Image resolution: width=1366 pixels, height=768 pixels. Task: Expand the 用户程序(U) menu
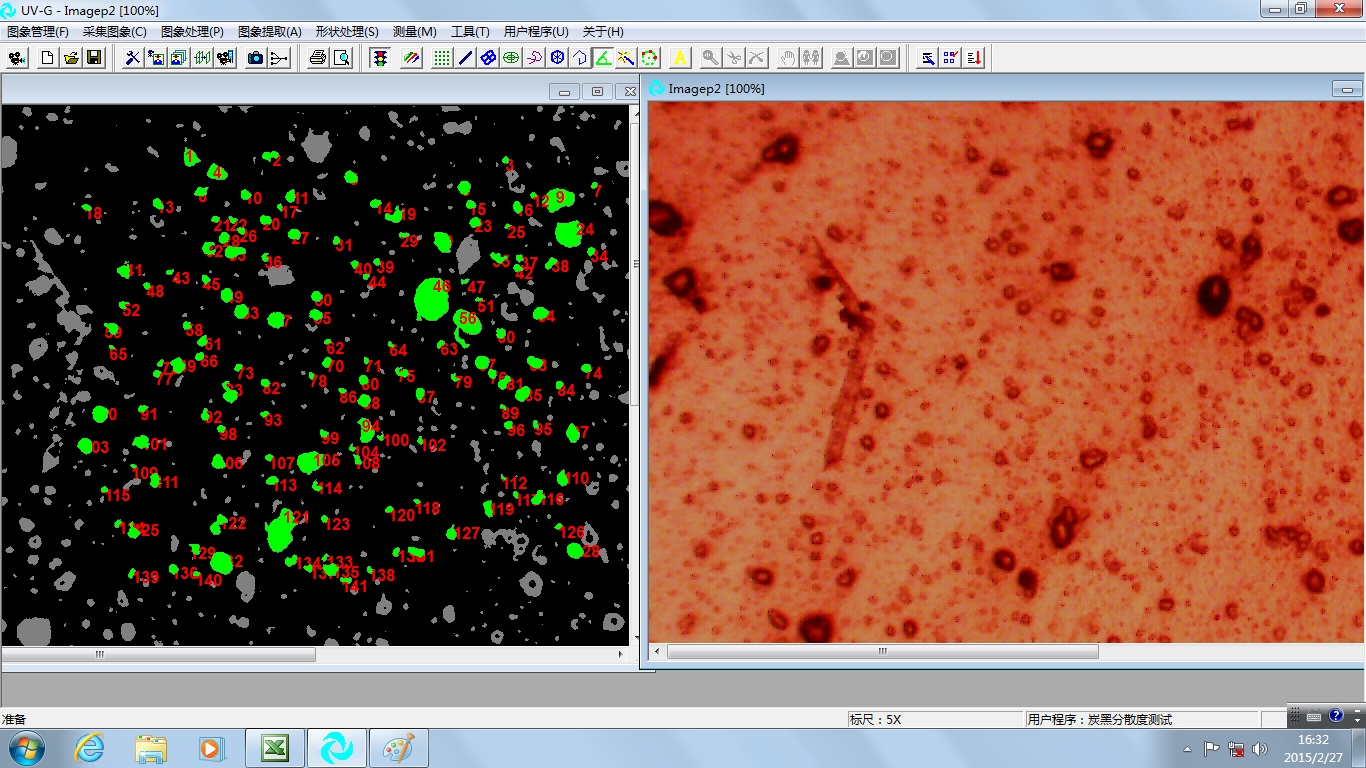(536, 32)
